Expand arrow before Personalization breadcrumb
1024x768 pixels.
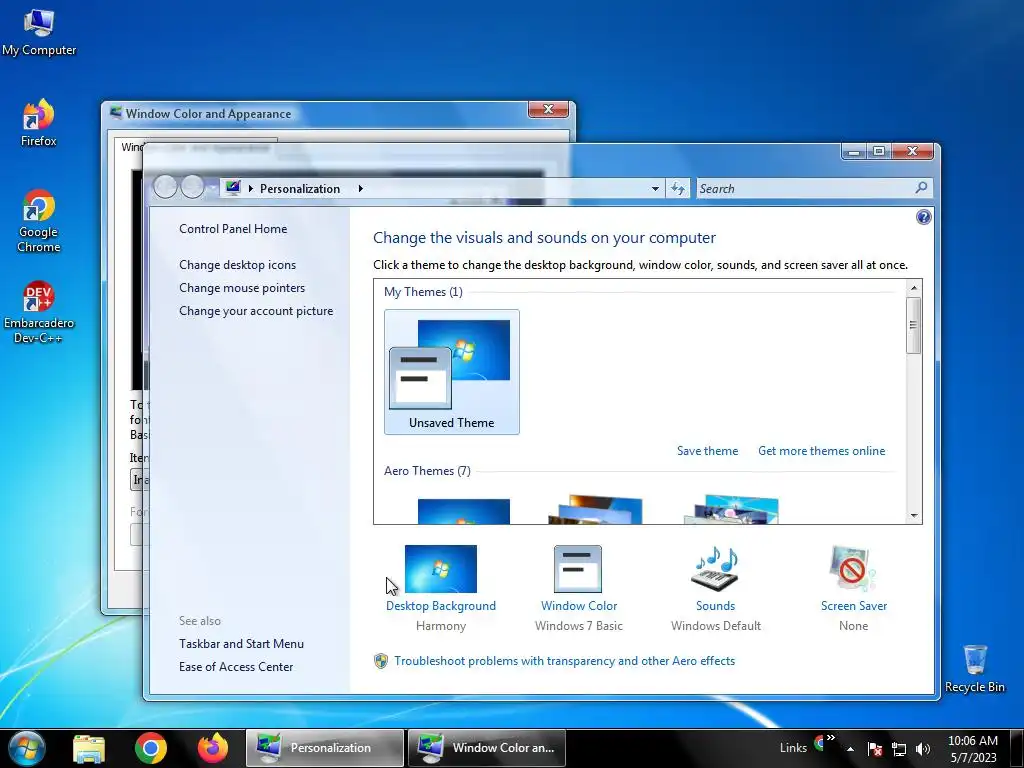(251, 188)
